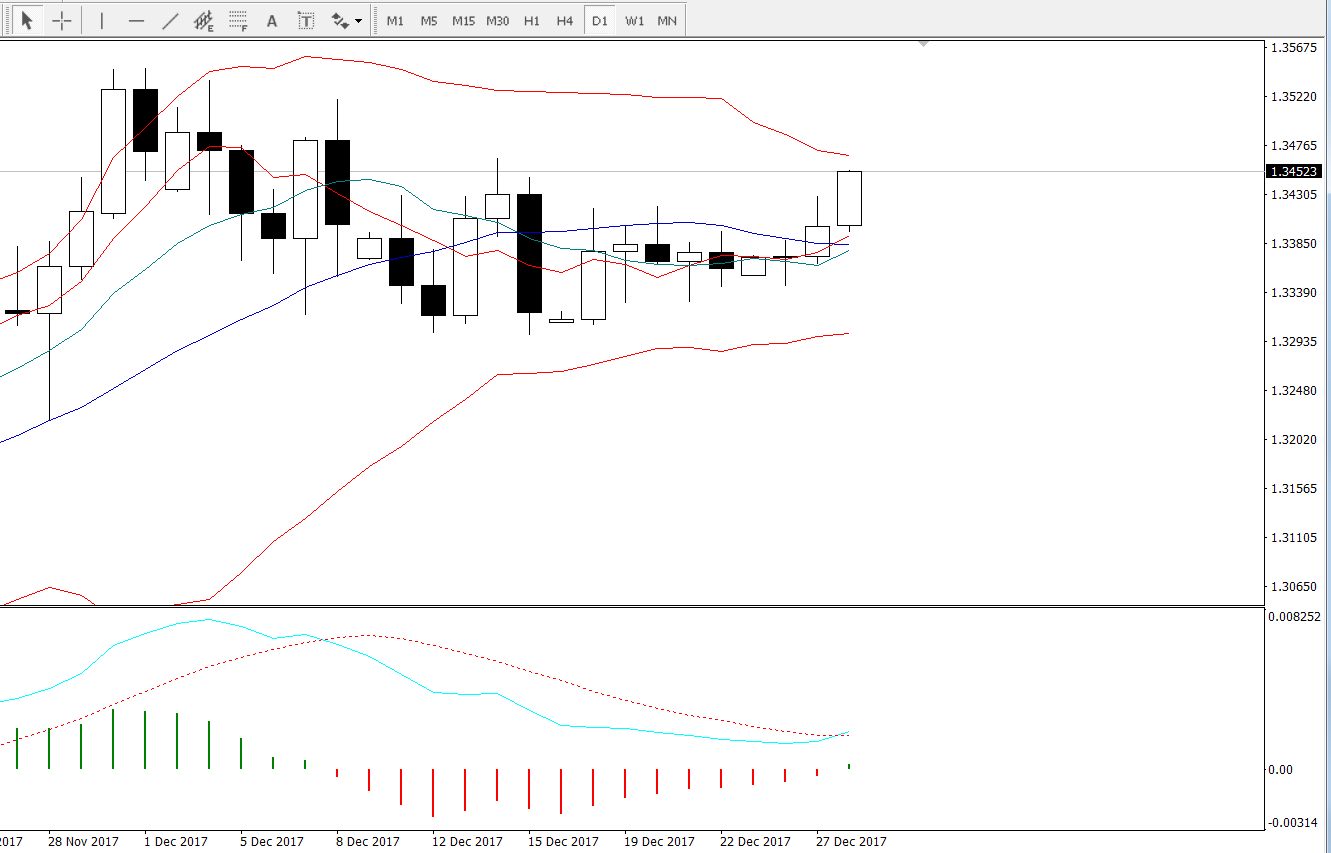Select the M5 timeframe button
This screenshot has height=853, width=1331.
(429, 21)
